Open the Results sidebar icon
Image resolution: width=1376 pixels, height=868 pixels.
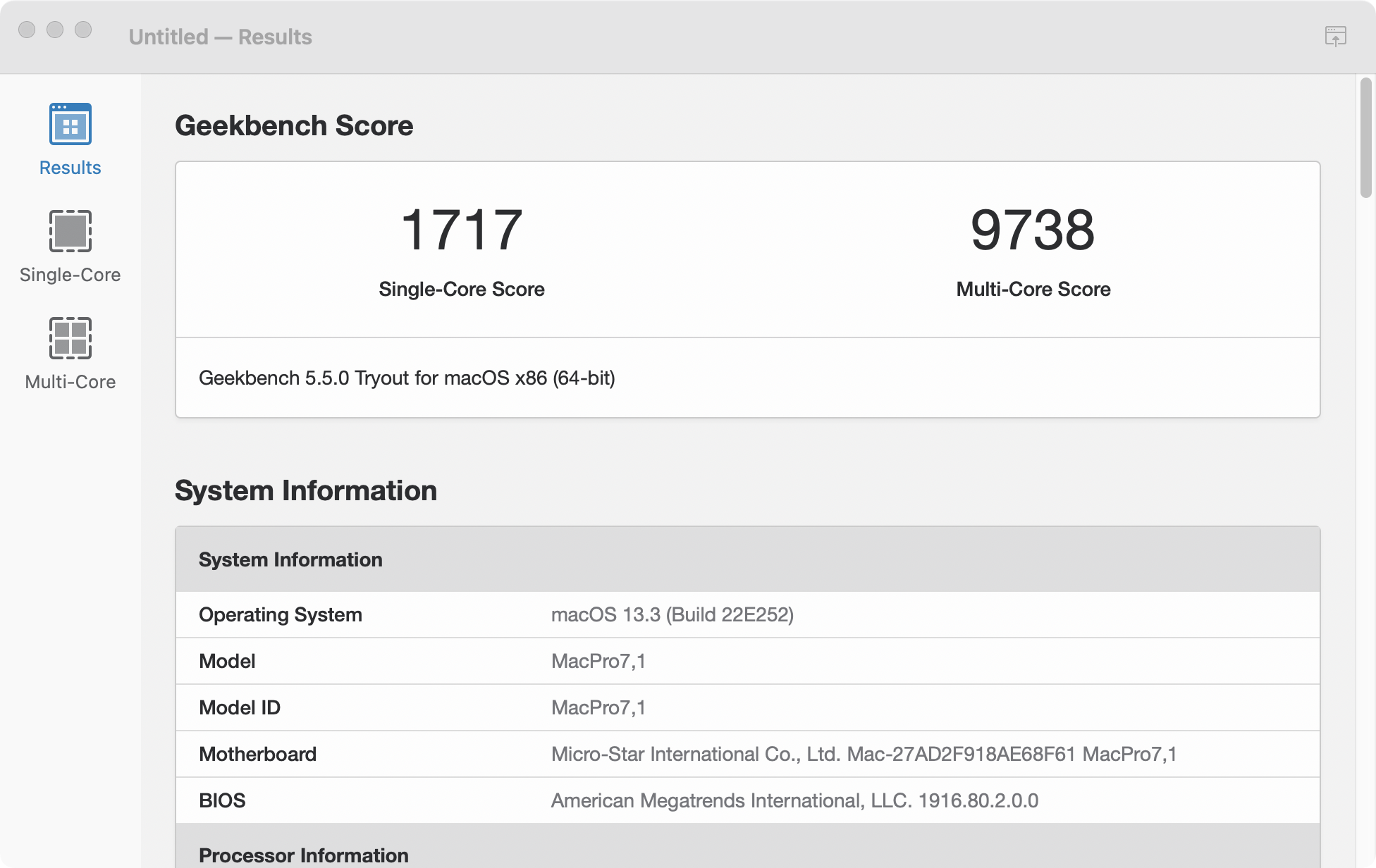tap(70, 124)
